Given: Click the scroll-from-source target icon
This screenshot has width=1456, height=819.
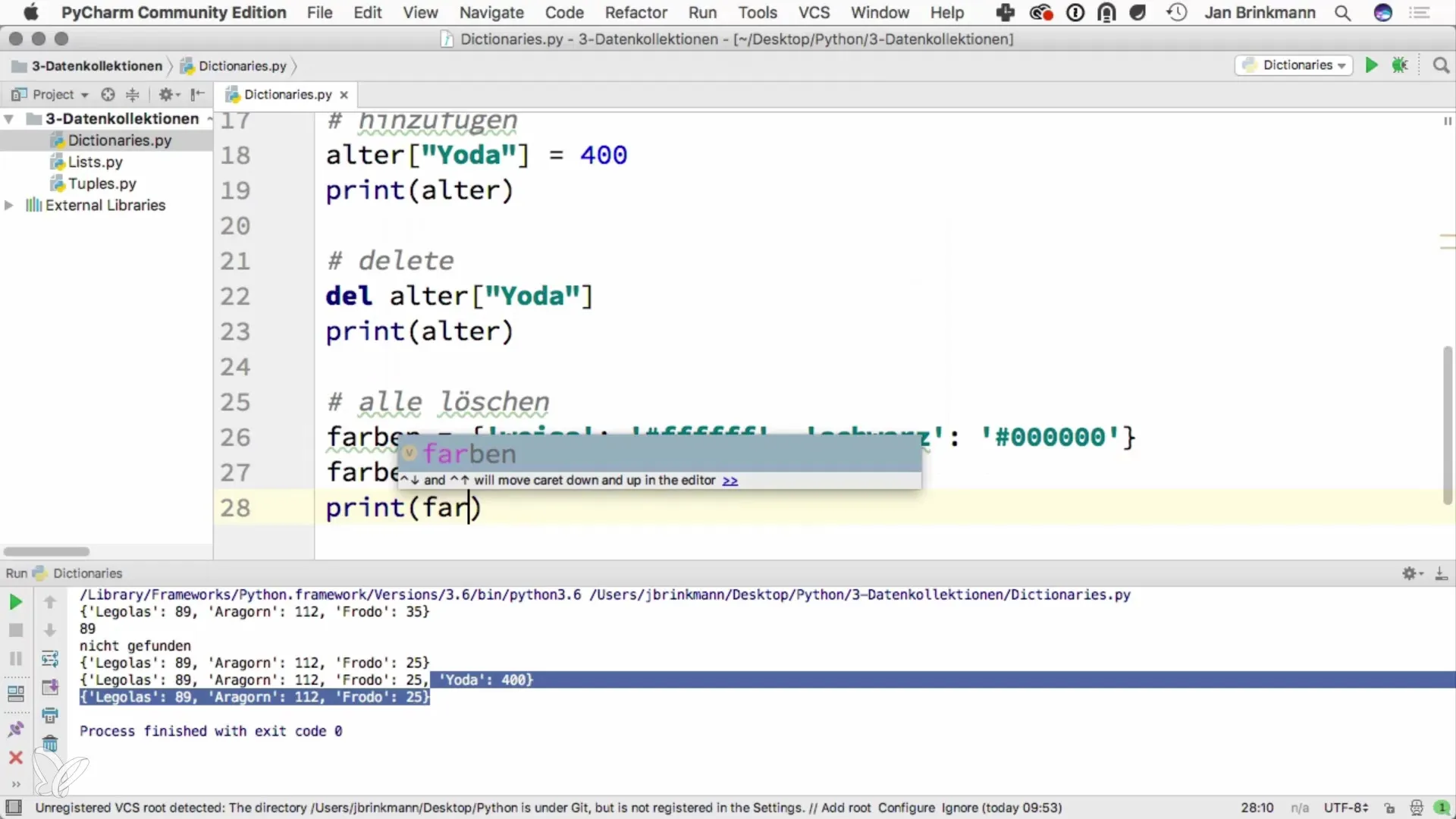Looking at the screenshot, I should click(108, 94).
